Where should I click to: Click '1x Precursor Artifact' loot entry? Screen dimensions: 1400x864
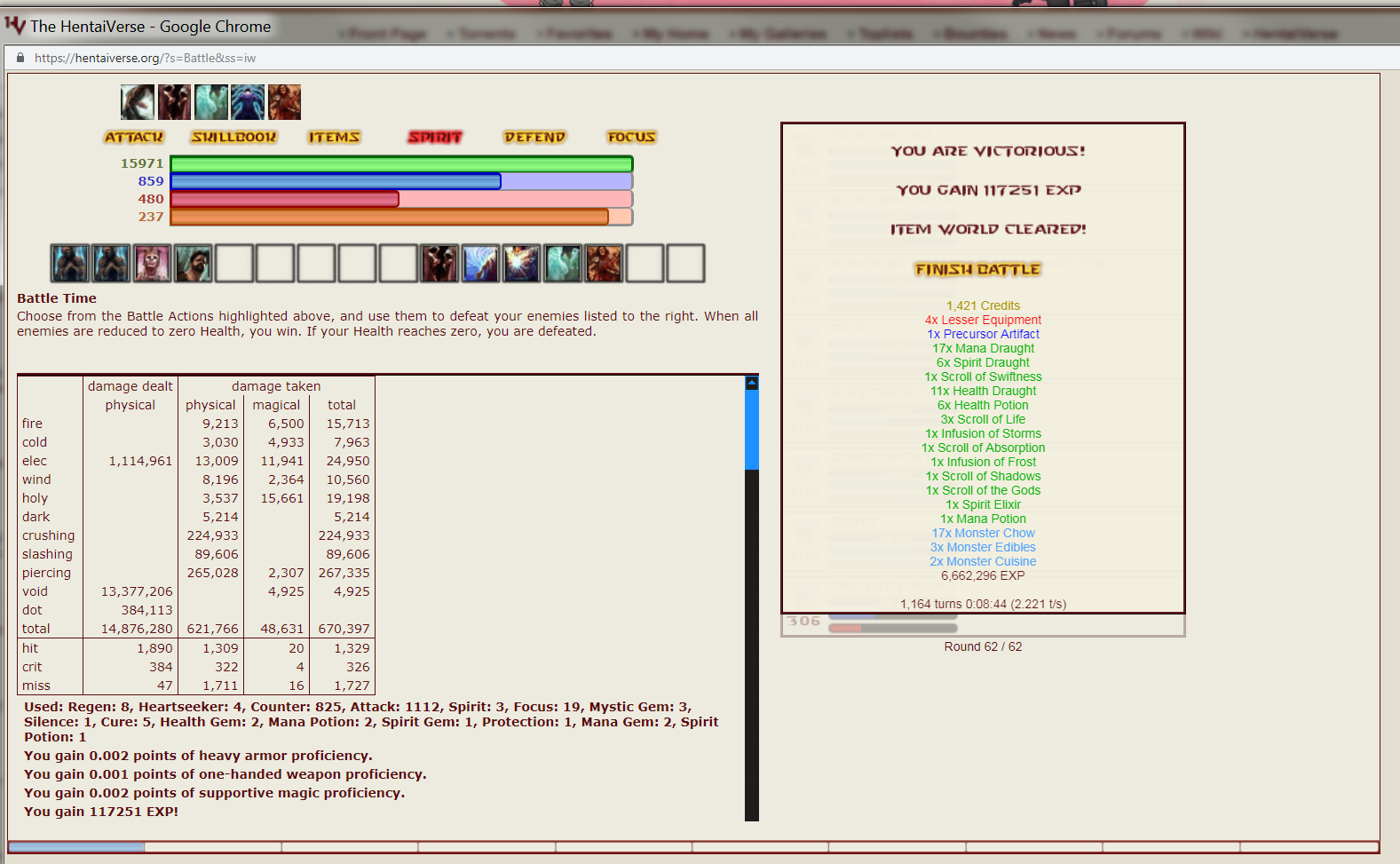[983, 334]
